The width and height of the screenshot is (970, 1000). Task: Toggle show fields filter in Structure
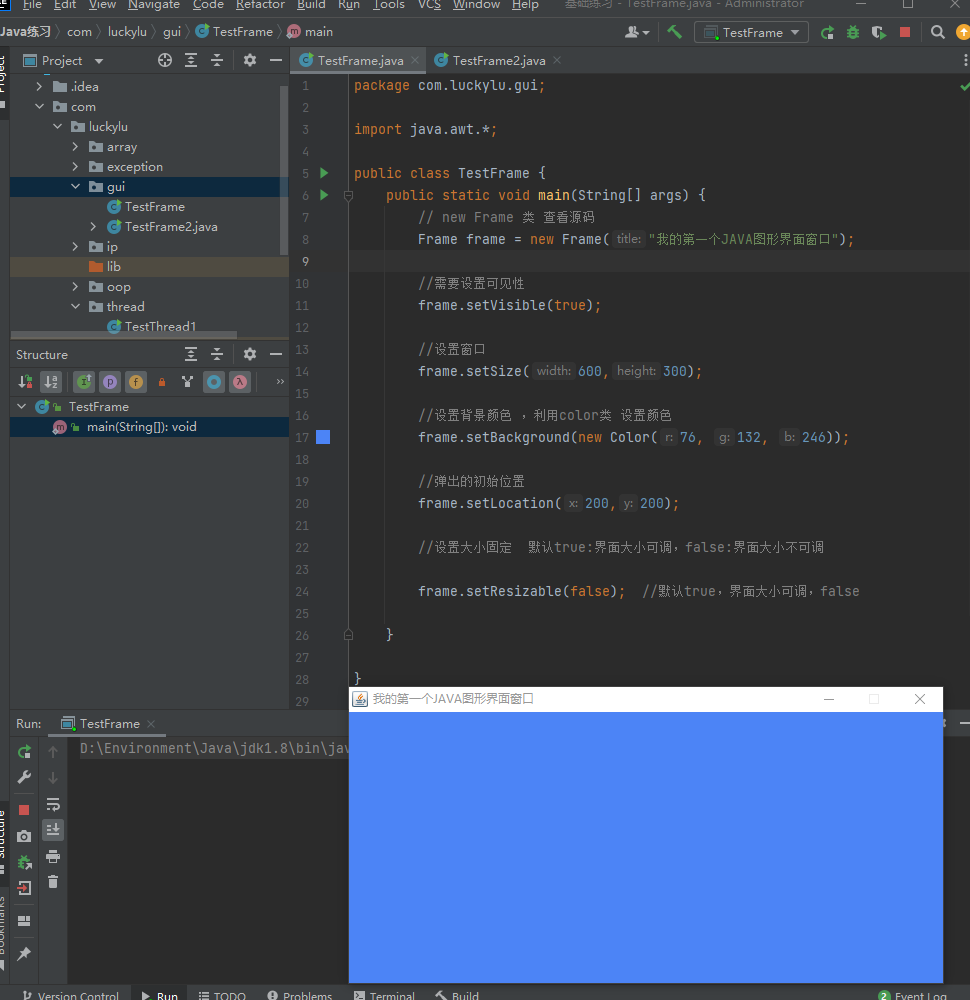pyautogui.click(x=136, y=382)
